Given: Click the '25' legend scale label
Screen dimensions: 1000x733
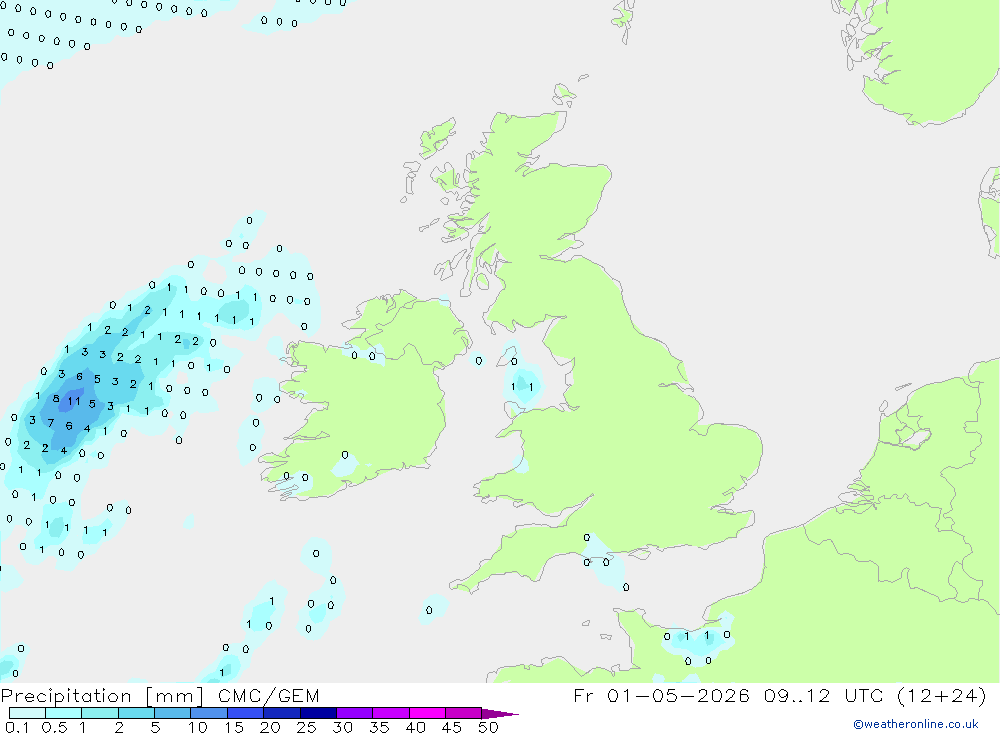Looking at the screenshot, I should point(307,727).
